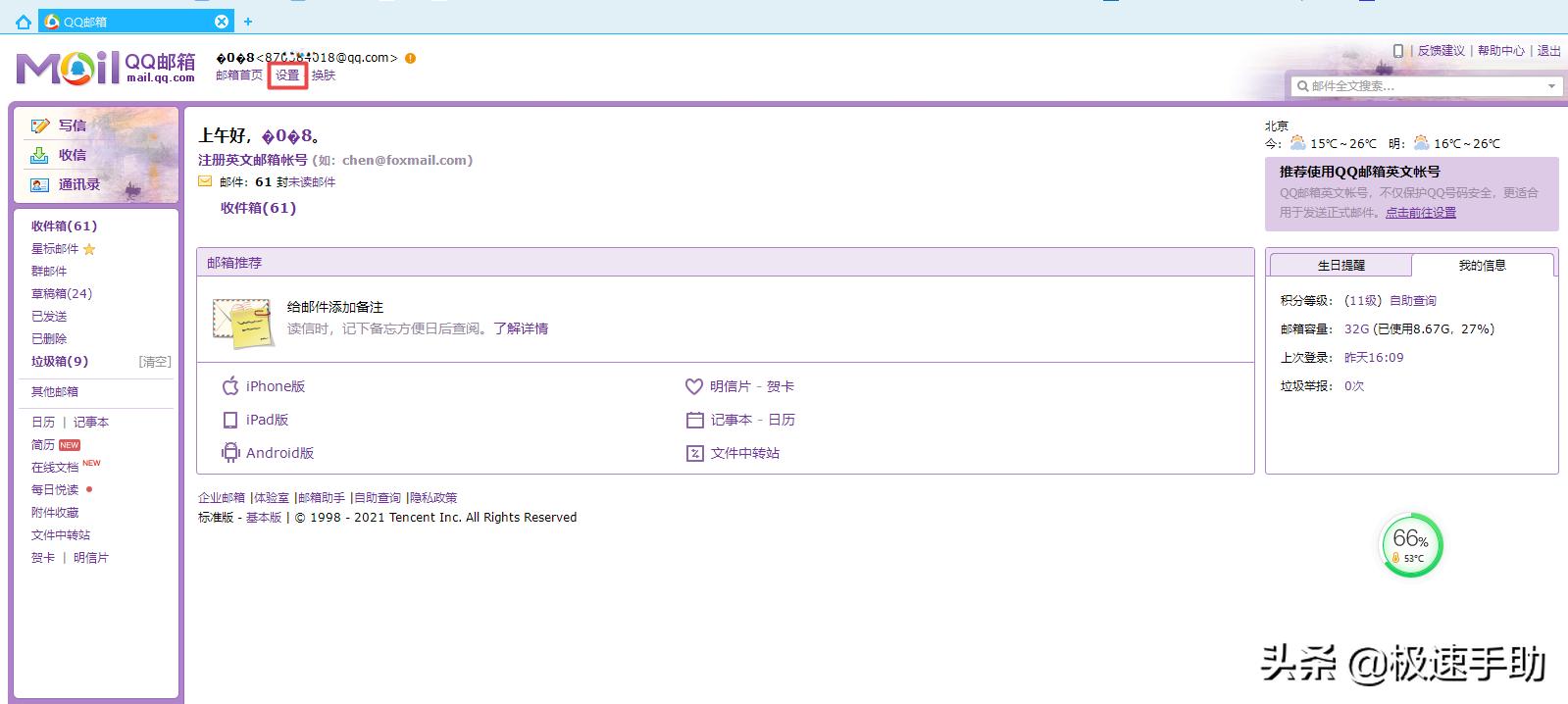
Task: Close the QQ邮箱 browser tab
Action: (222, 22)
